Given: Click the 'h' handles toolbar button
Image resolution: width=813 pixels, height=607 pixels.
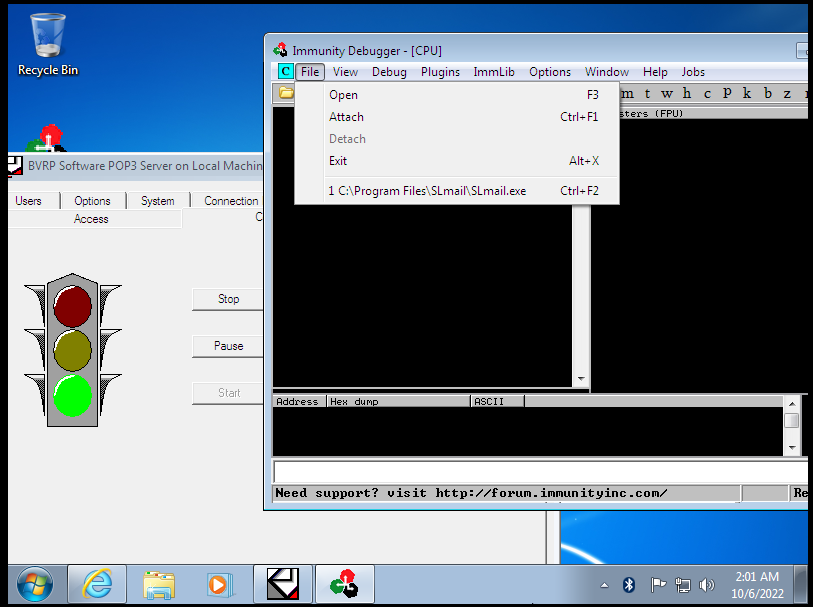Looking at the screenshot, I should [686, 93].
